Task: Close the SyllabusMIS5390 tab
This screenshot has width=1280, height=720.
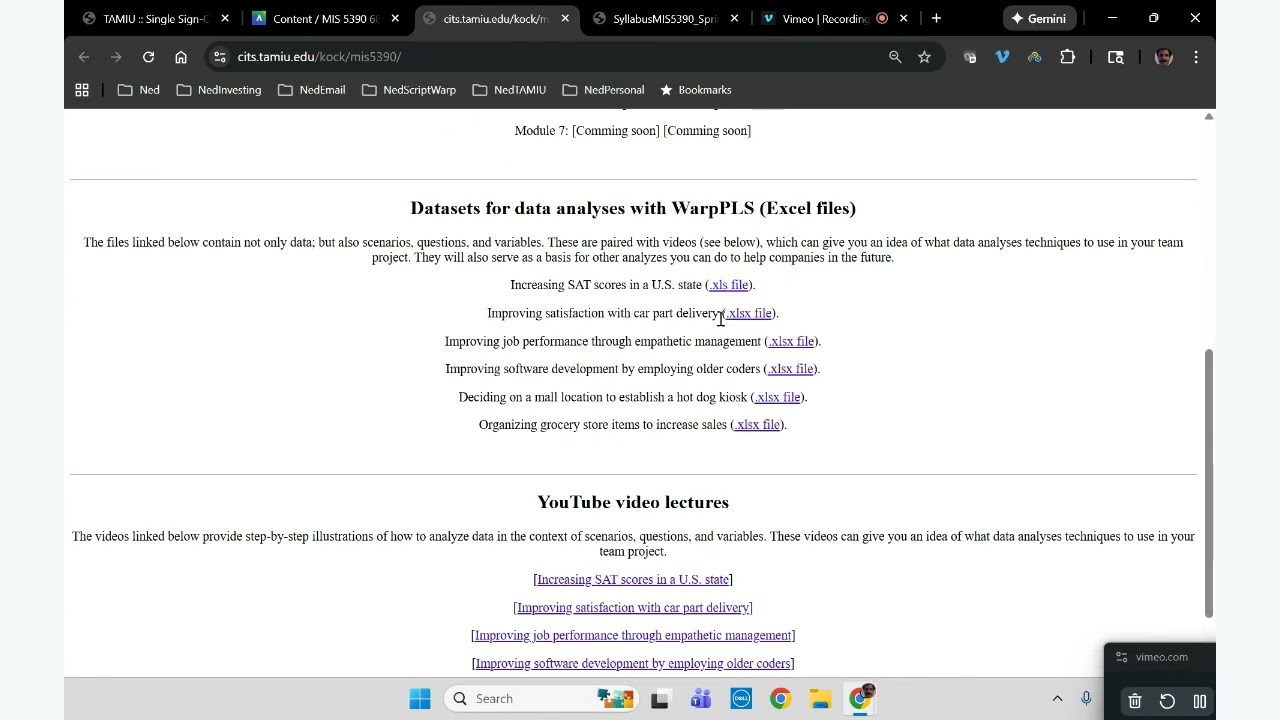Action: 735,18
